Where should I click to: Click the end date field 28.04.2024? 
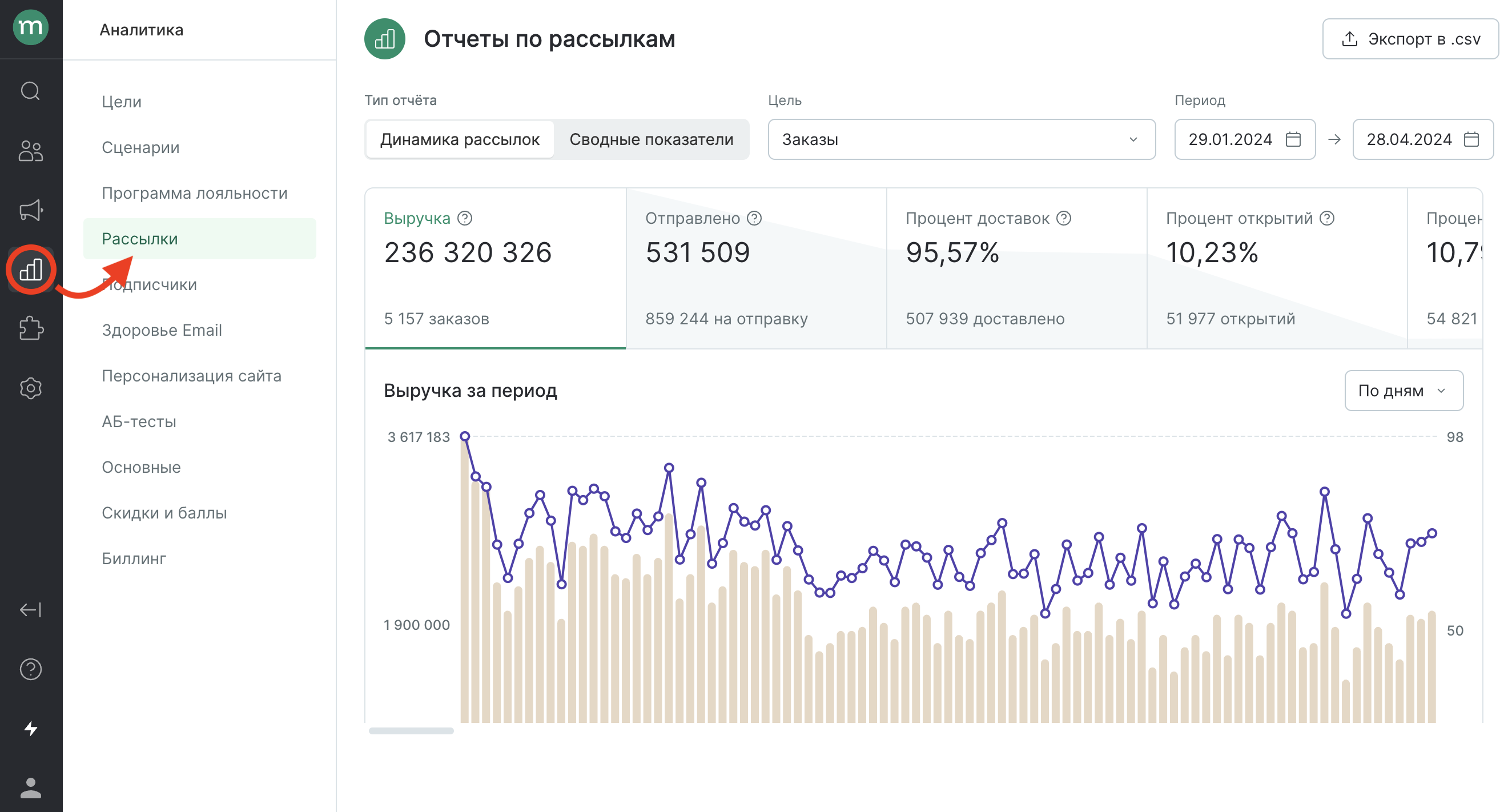pyautogui.click(x=1423, y=139)
